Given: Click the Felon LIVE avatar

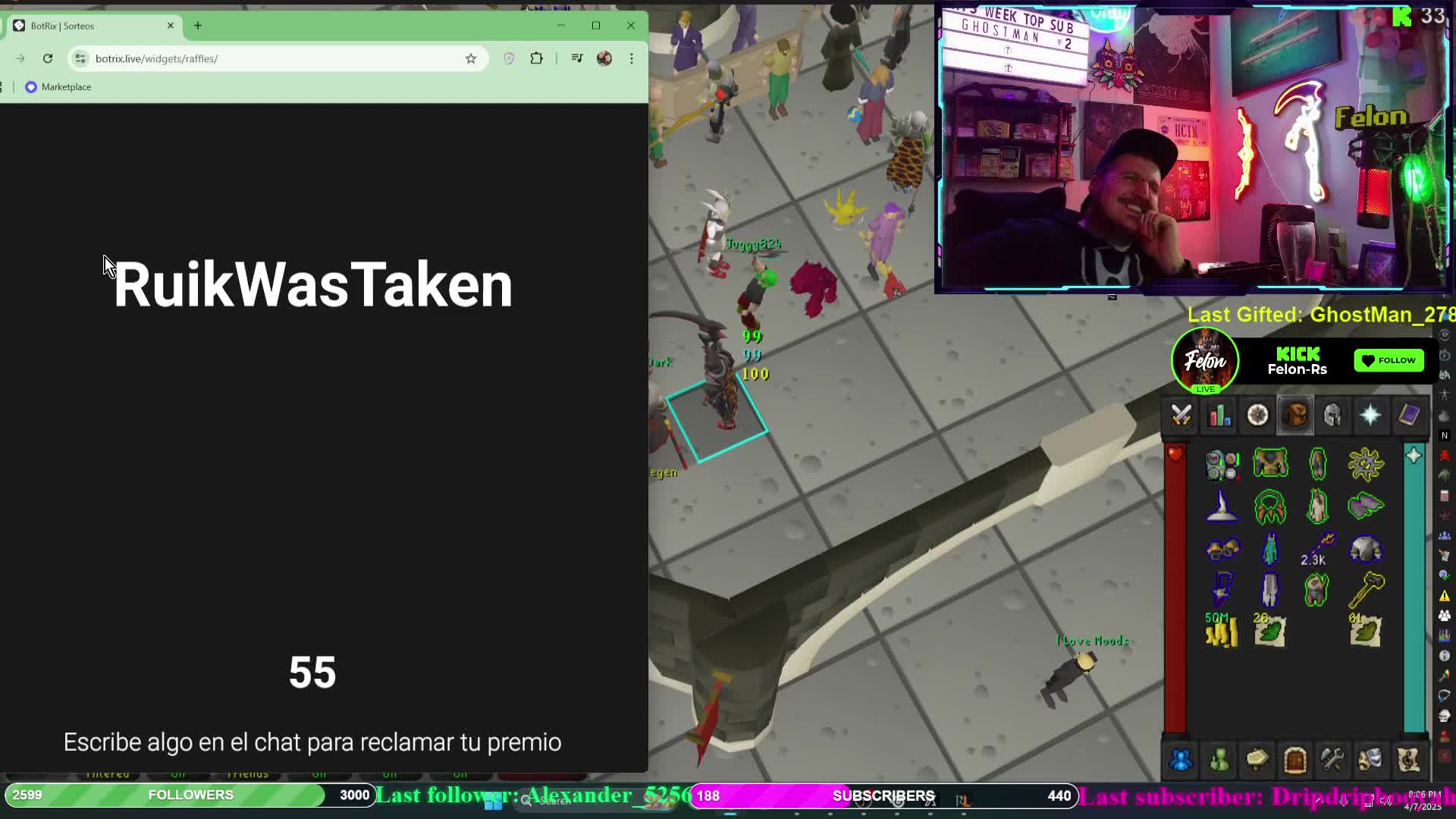Looking at the screenshot, I should [1205, 361].
